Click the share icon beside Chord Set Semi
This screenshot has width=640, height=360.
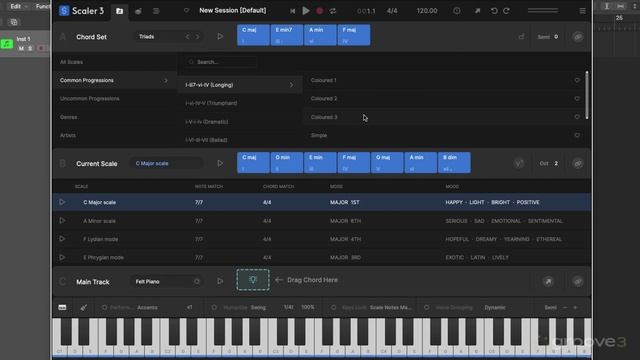coord(521,37)
